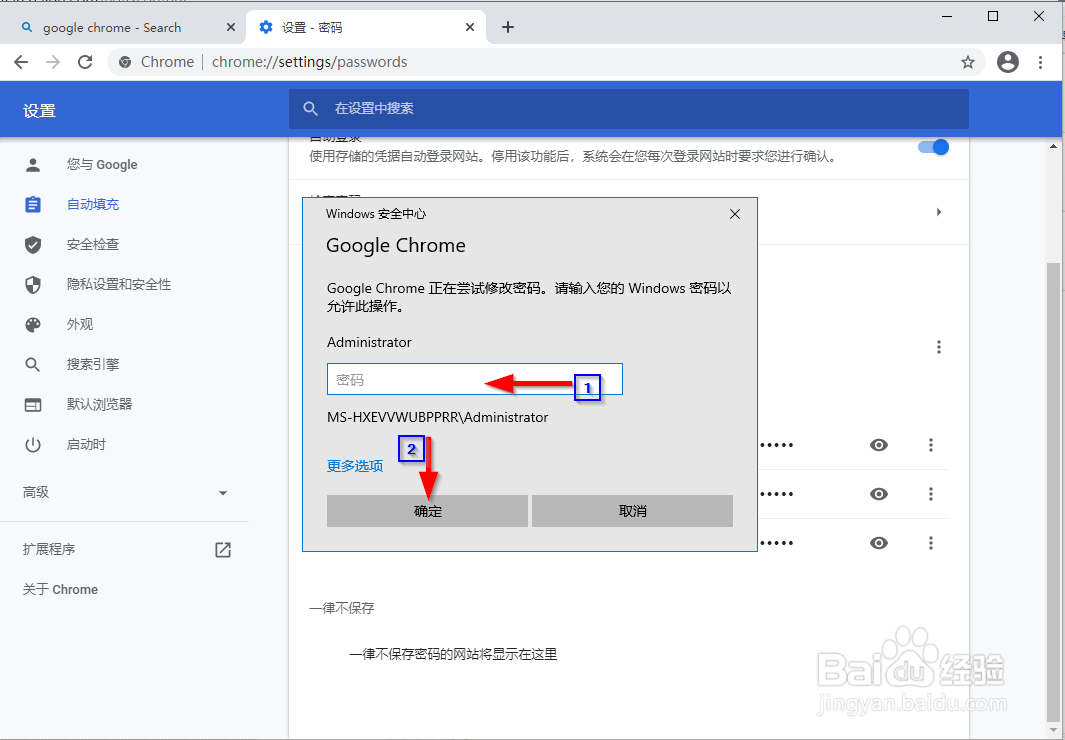The height and width of the screenshot is (740, 1065).
Task: Show password in second saved row
Action: coord(879,494)
